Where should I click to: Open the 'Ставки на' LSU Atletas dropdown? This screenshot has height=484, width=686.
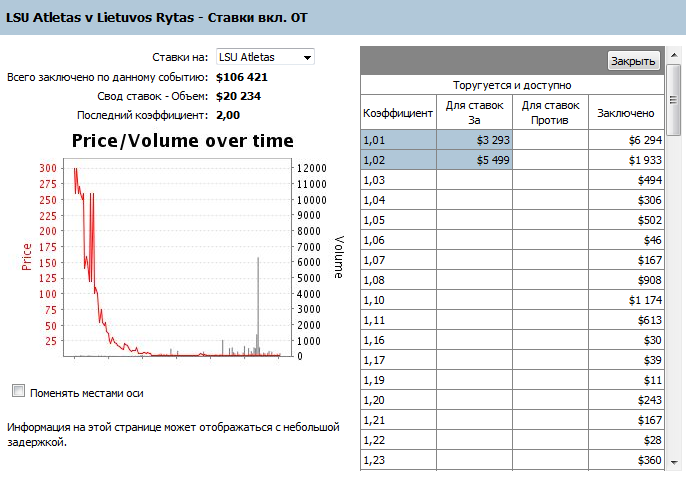pyautogui.click(x=265, y=57)
